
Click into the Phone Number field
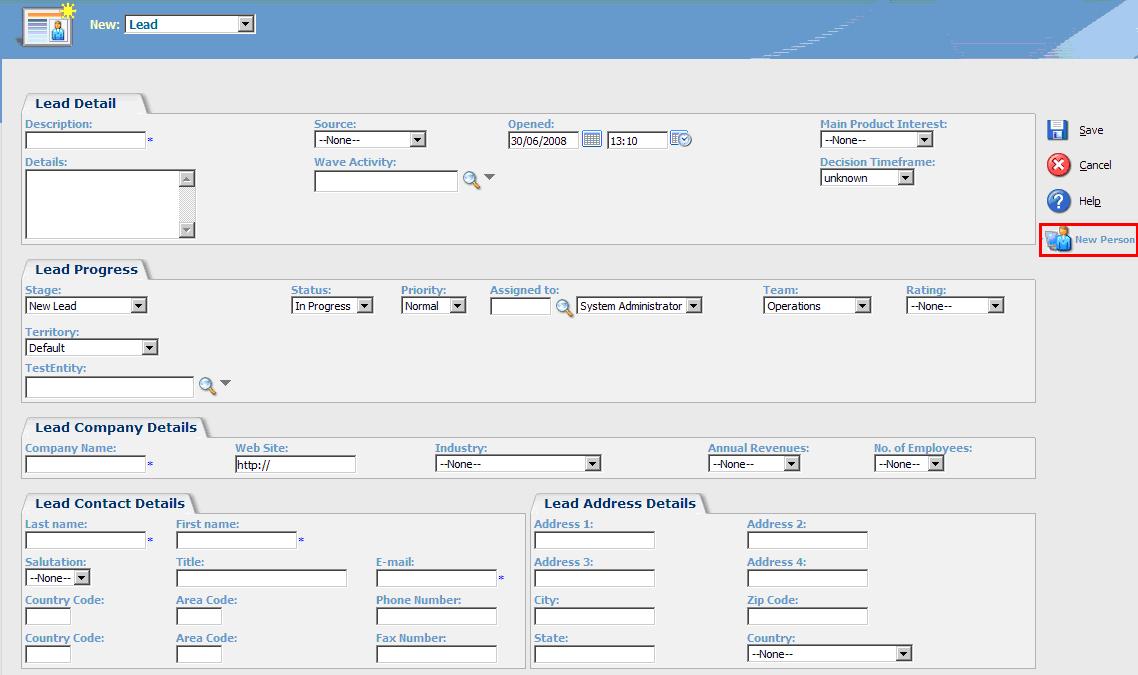[437, 616]
